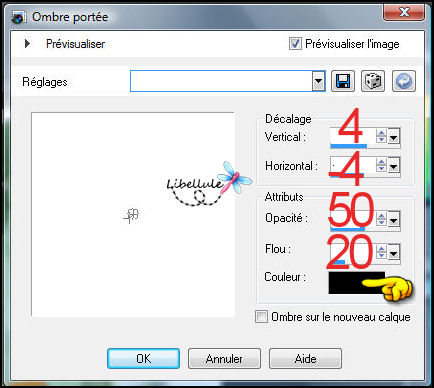Expand the Prévisualiser disclosure triangle
This screenshot has width=434, height=388.
[27, 44]
